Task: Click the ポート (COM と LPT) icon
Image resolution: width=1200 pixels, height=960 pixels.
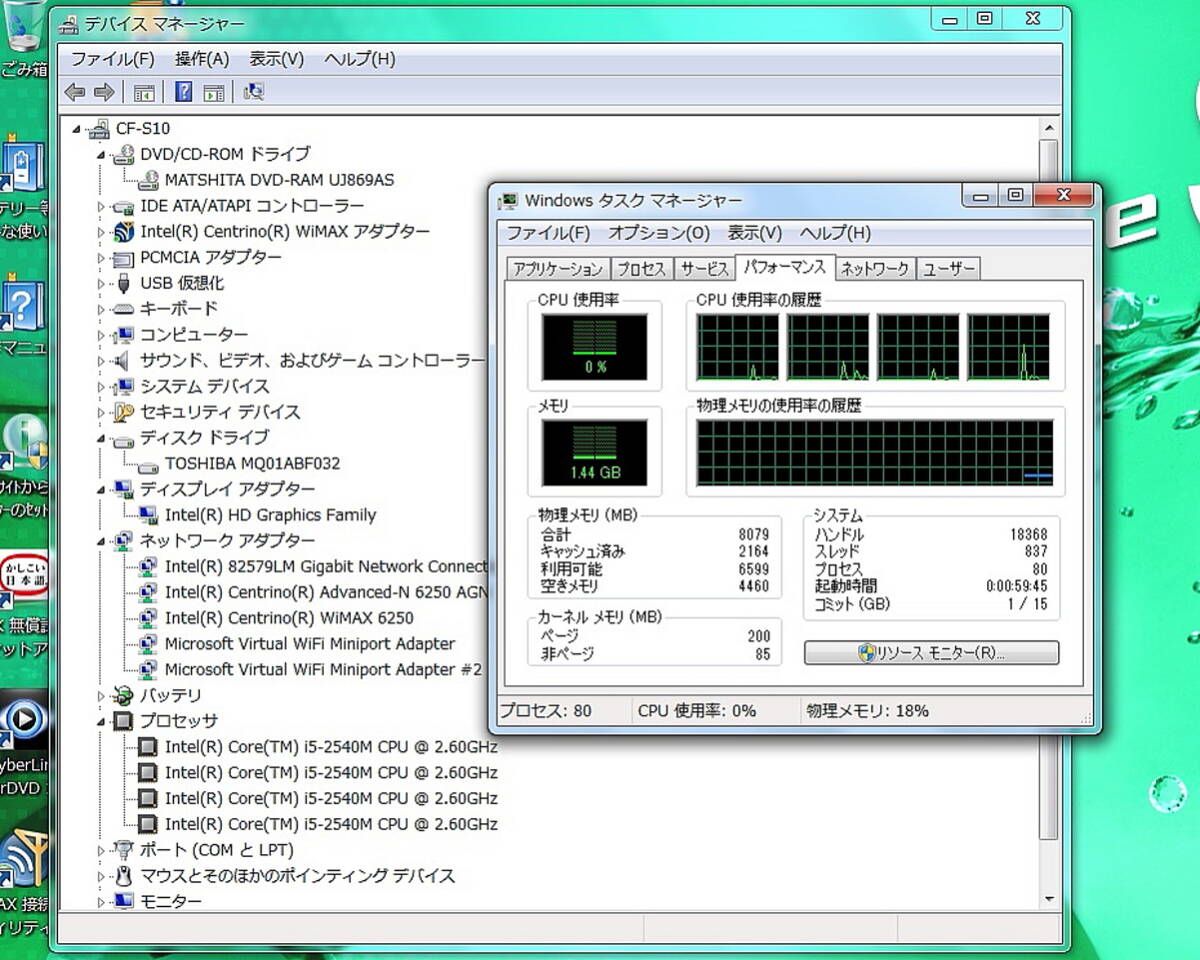Action: click(124, 850)
